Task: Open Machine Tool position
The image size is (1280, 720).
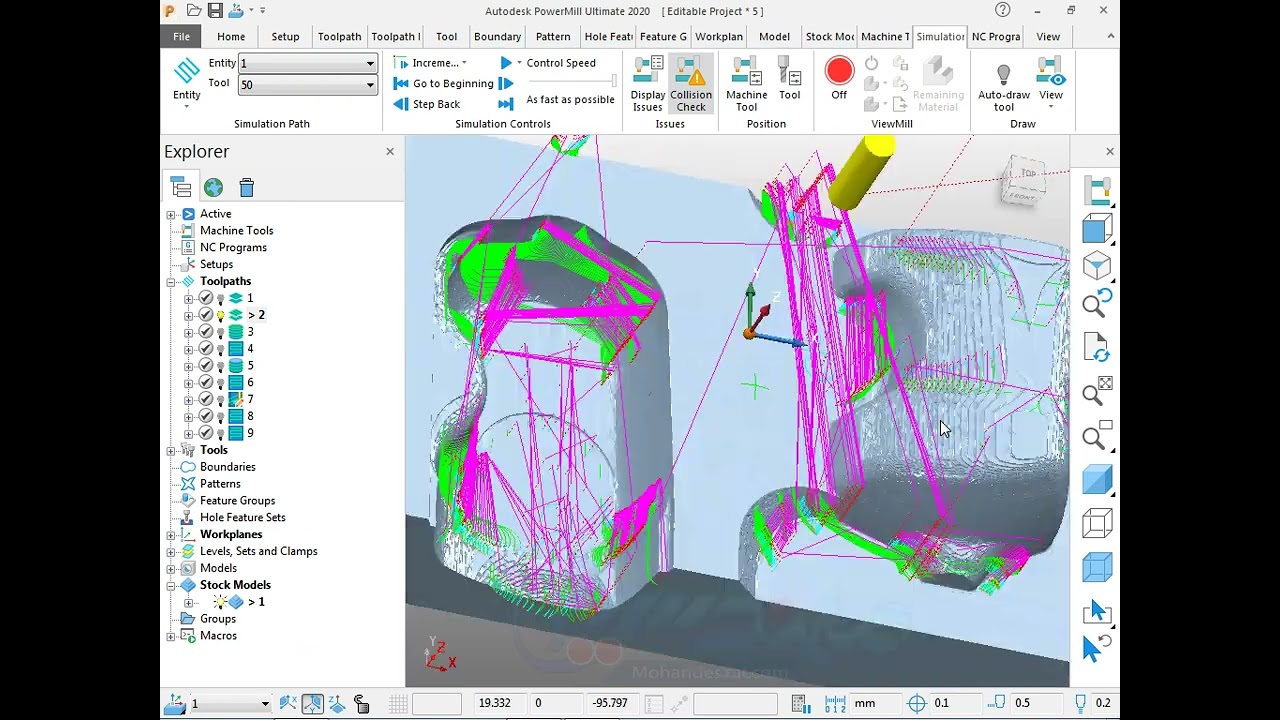Action: pyautogui.click(x=746, y=84)
